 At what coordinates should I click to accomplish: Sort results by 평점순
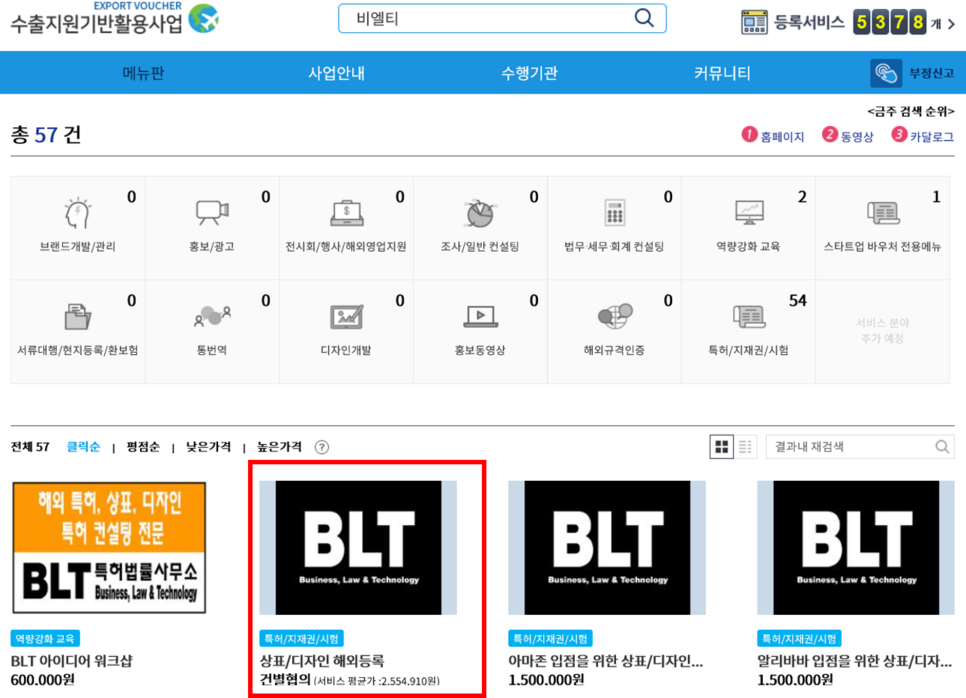(143, 447)
